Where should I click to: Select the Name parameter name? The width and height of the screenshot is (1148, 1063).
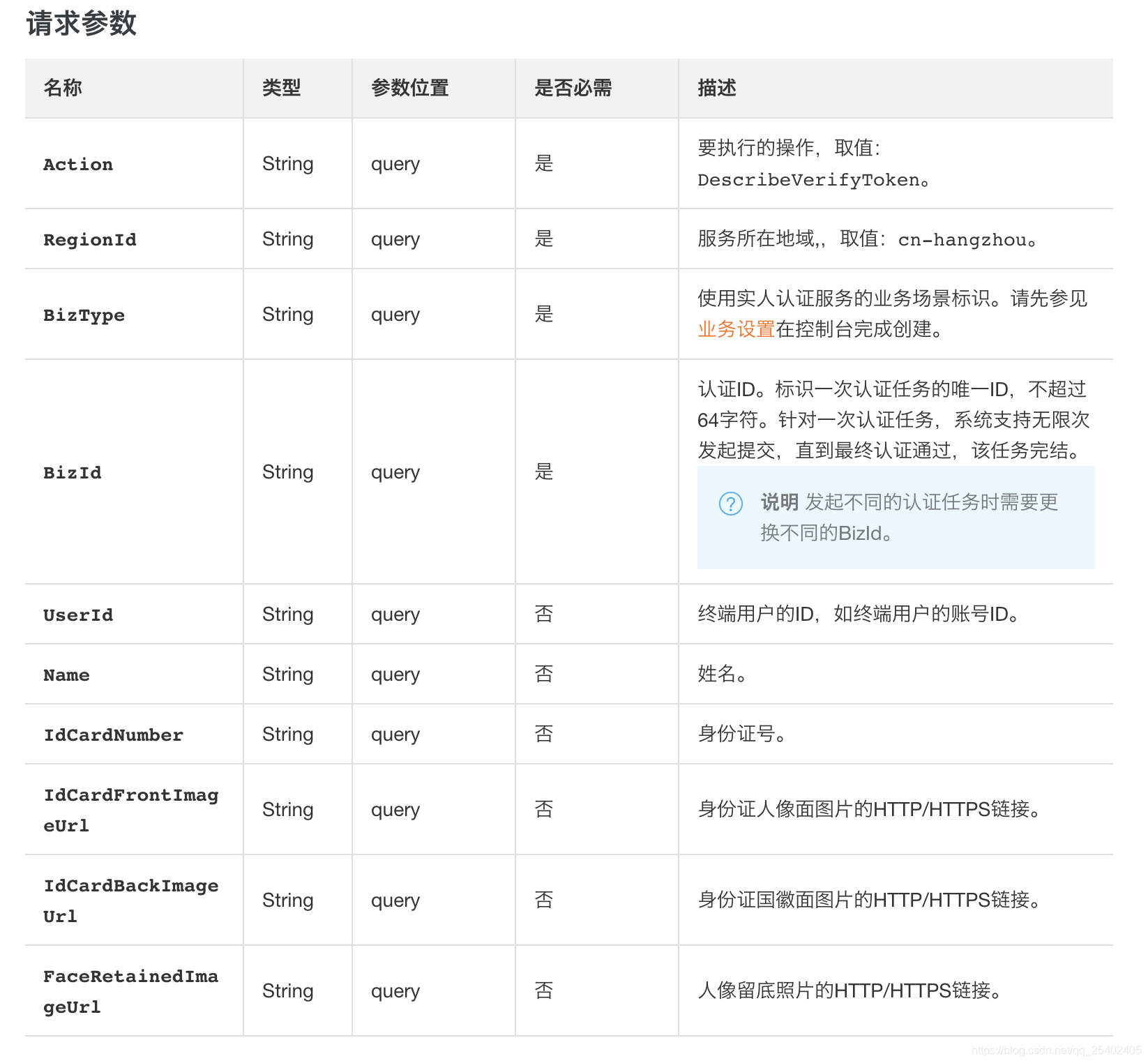[66, 675]
